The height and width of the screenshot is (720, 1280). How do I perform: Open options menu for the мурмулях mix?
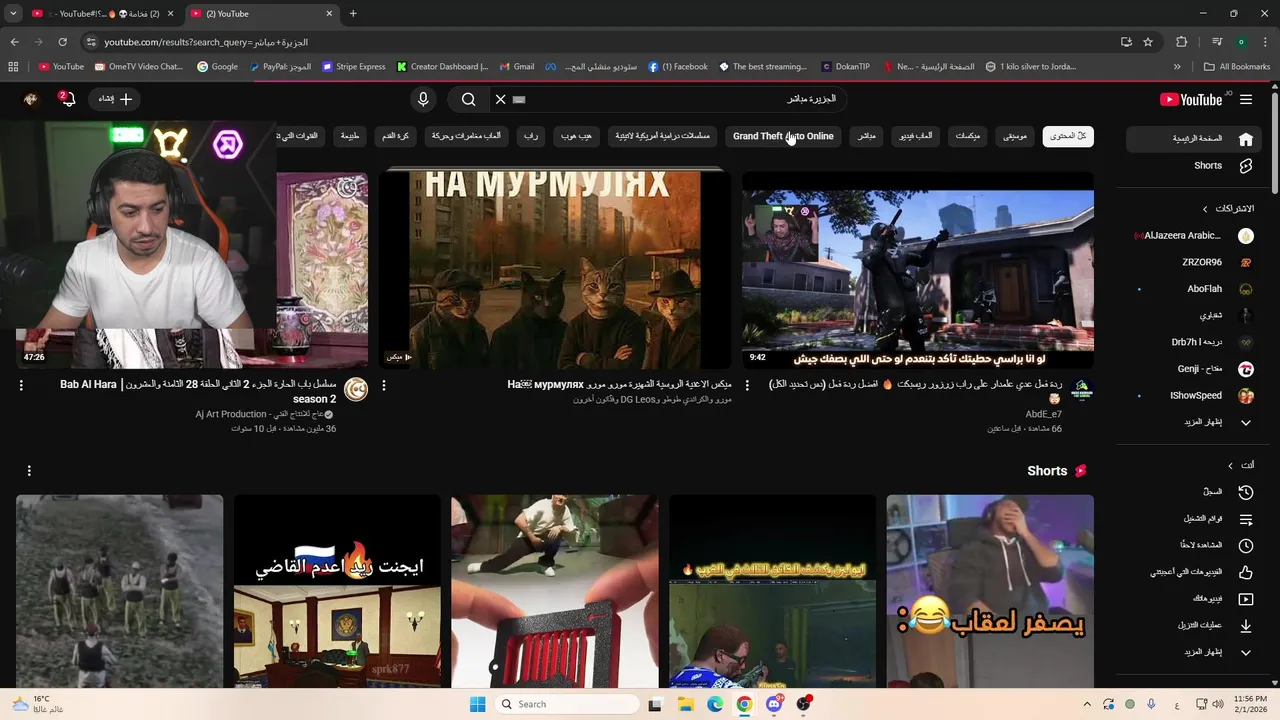coord(384,385)
